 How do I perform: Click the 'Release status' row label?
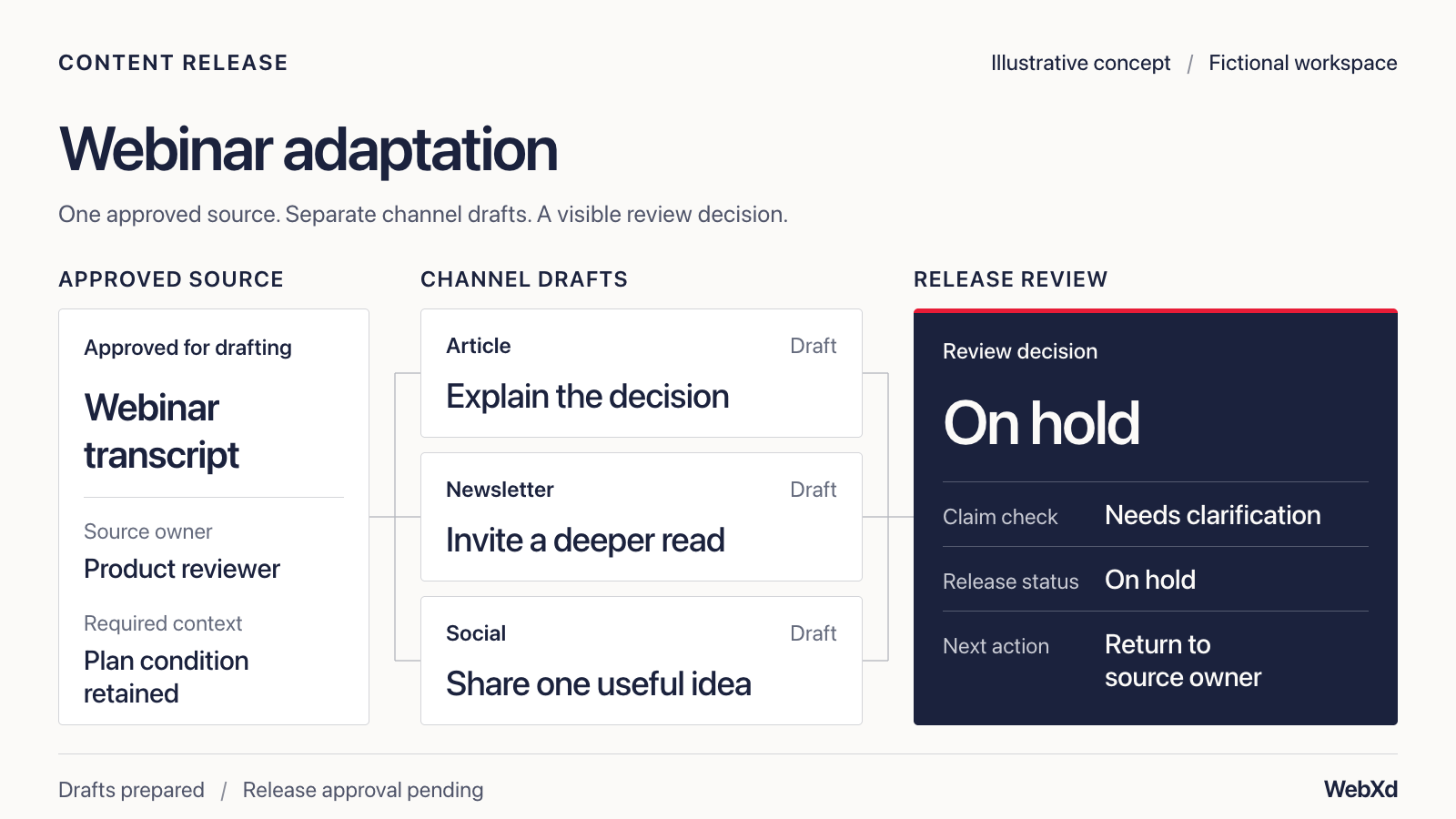[1011, 581]
